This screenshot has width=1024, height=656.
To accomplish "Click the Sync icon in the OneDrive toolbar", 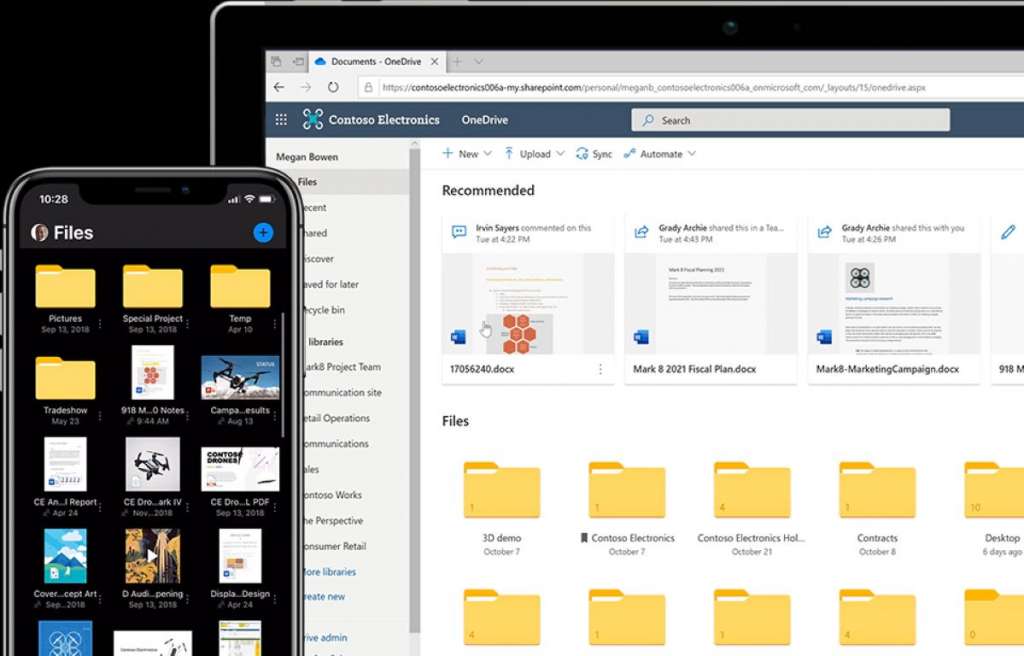I will pos(582,154).
